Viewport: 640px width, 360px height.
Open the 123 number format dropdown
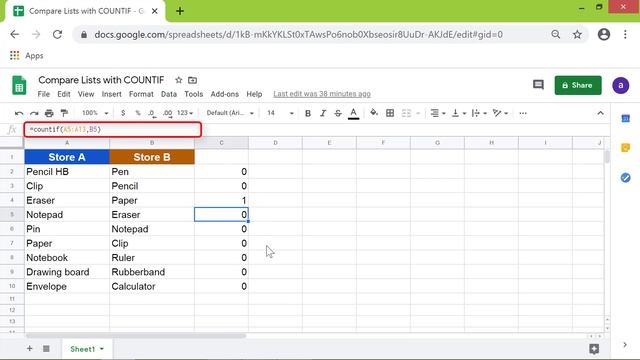(185, 113)
